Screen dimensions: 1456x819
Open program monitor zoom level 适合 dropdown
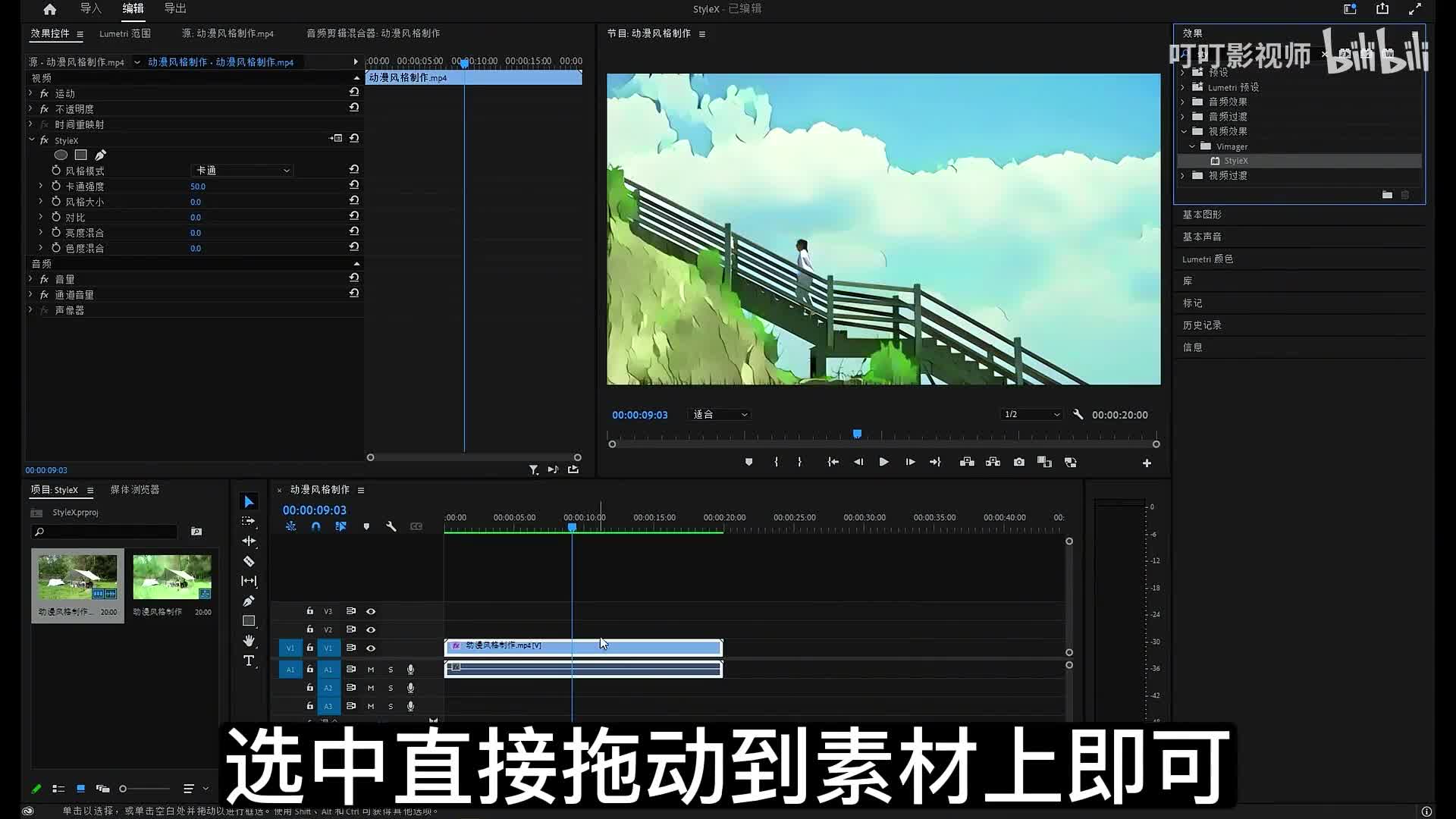(720, 415)
